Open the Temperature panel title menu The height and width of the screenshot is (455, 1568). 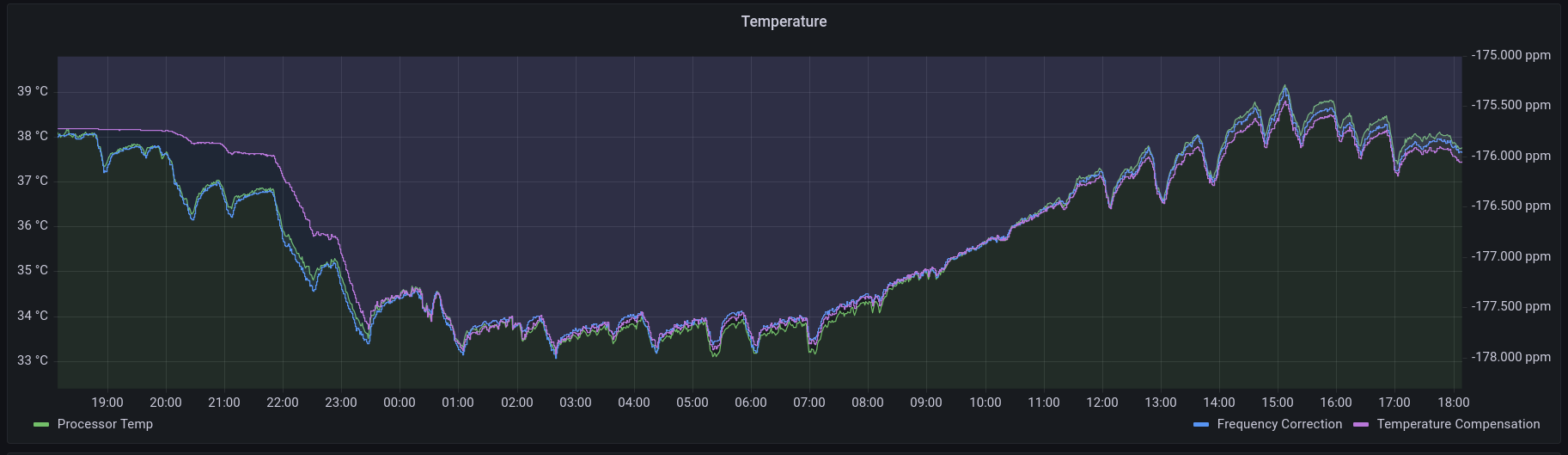[x=784, y=22]
